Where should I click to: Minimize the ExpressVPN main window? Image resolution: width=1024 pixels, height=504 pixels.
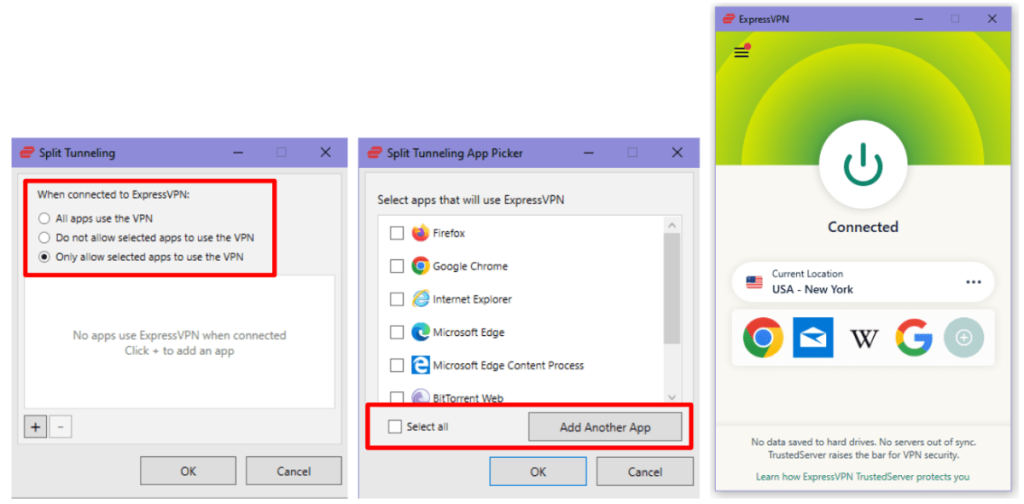920,19
